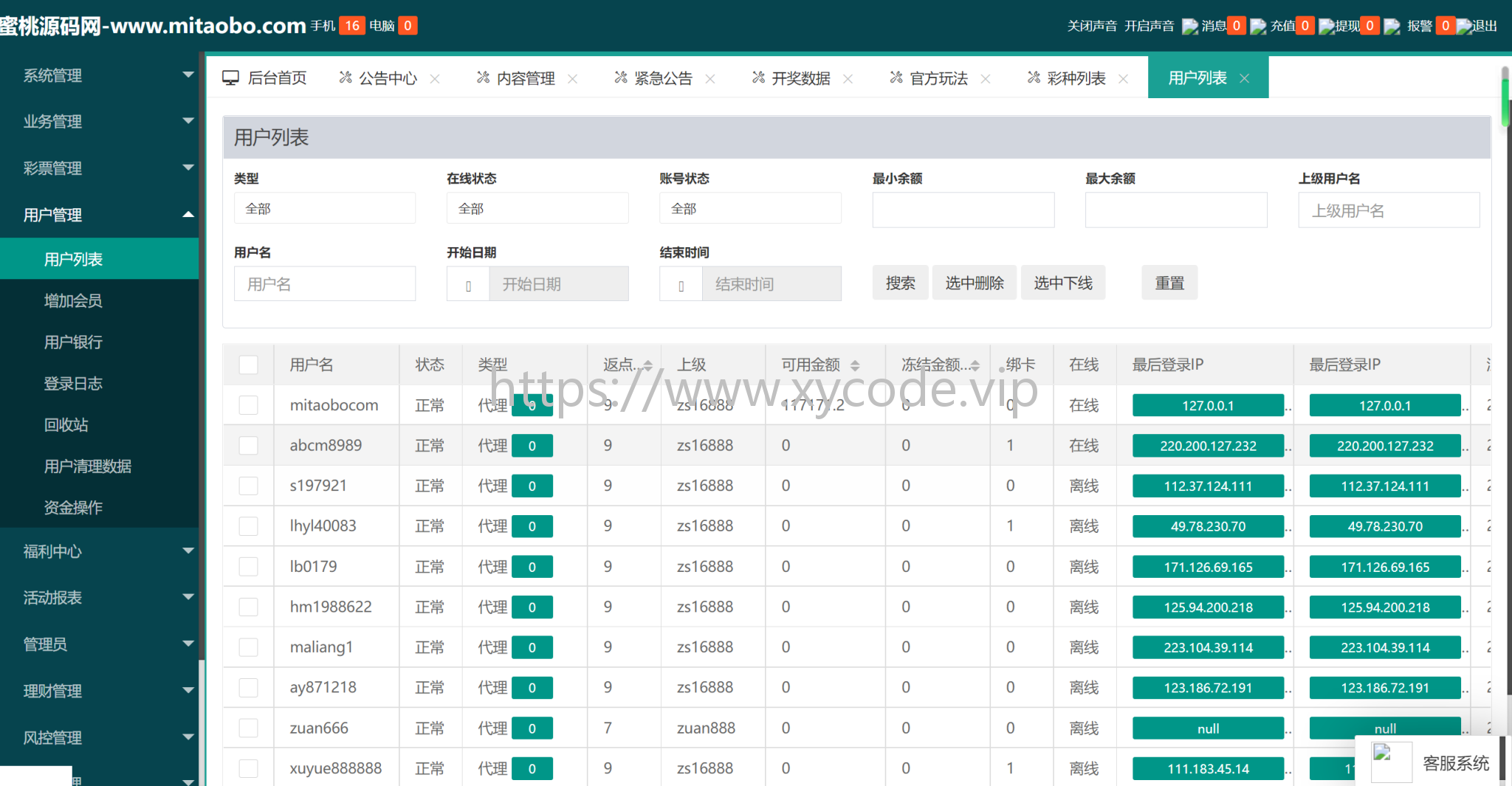The width and height of the screenshot is (1512, 786).
Task: Expand 彩票管理 sidebar menu
Action: coord(100,168)
